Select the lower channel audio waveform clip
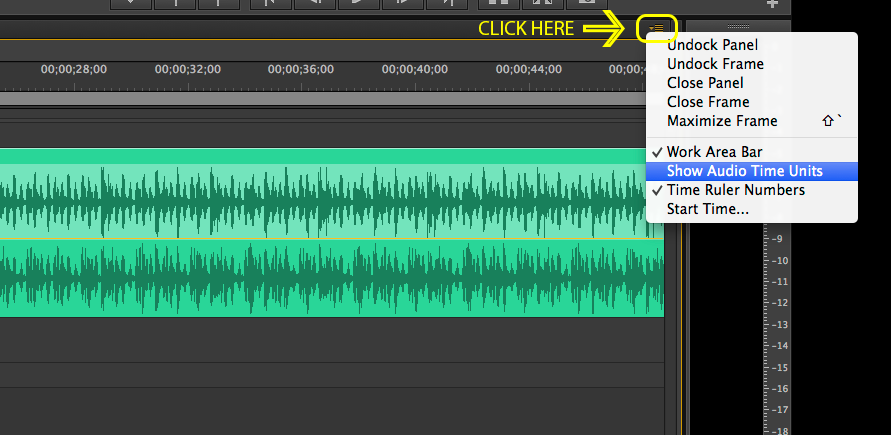The height and width of the screenshot is (435, 891). click(x=332, y=278)
